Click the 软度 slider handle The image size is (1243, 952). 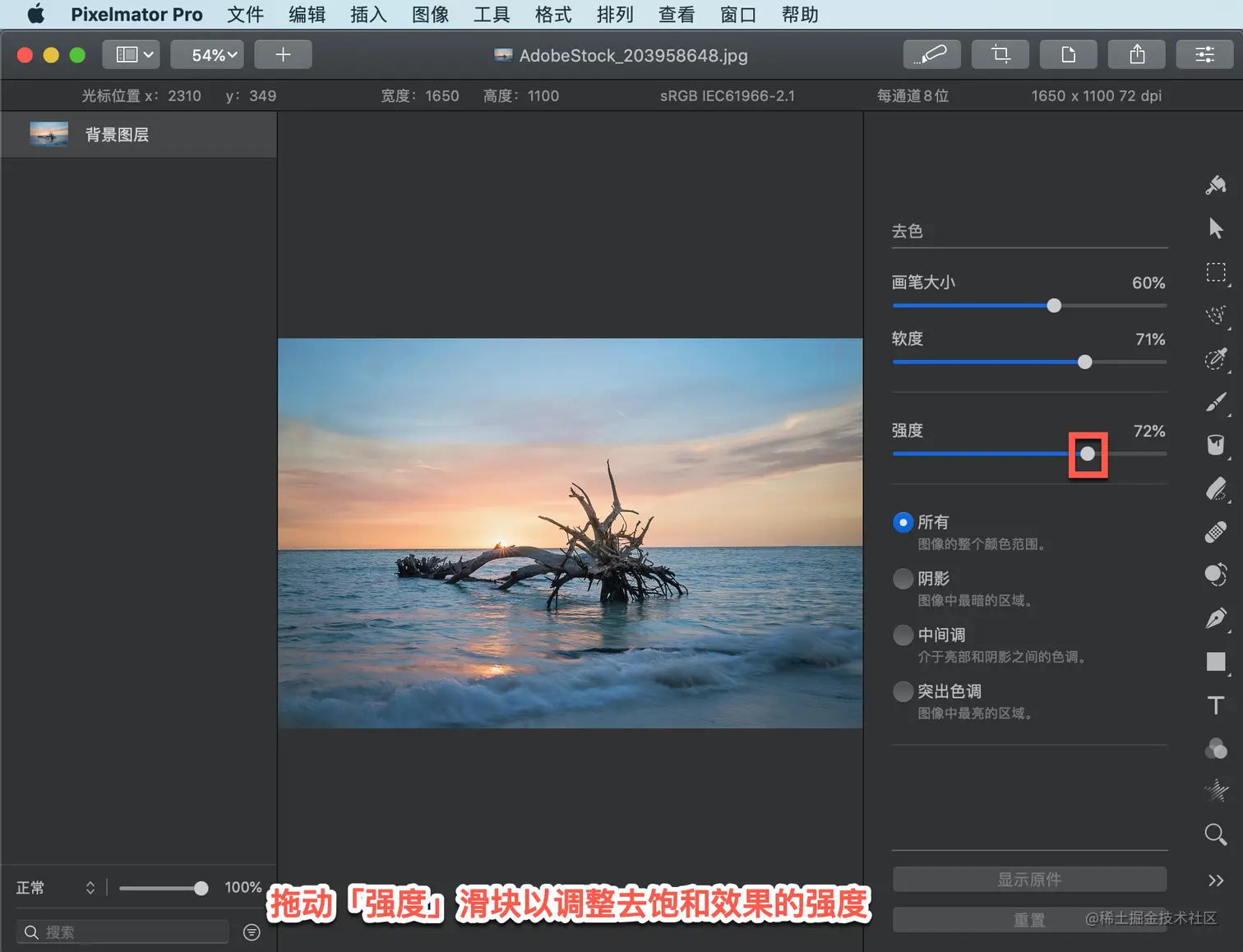pos(1085,362)
